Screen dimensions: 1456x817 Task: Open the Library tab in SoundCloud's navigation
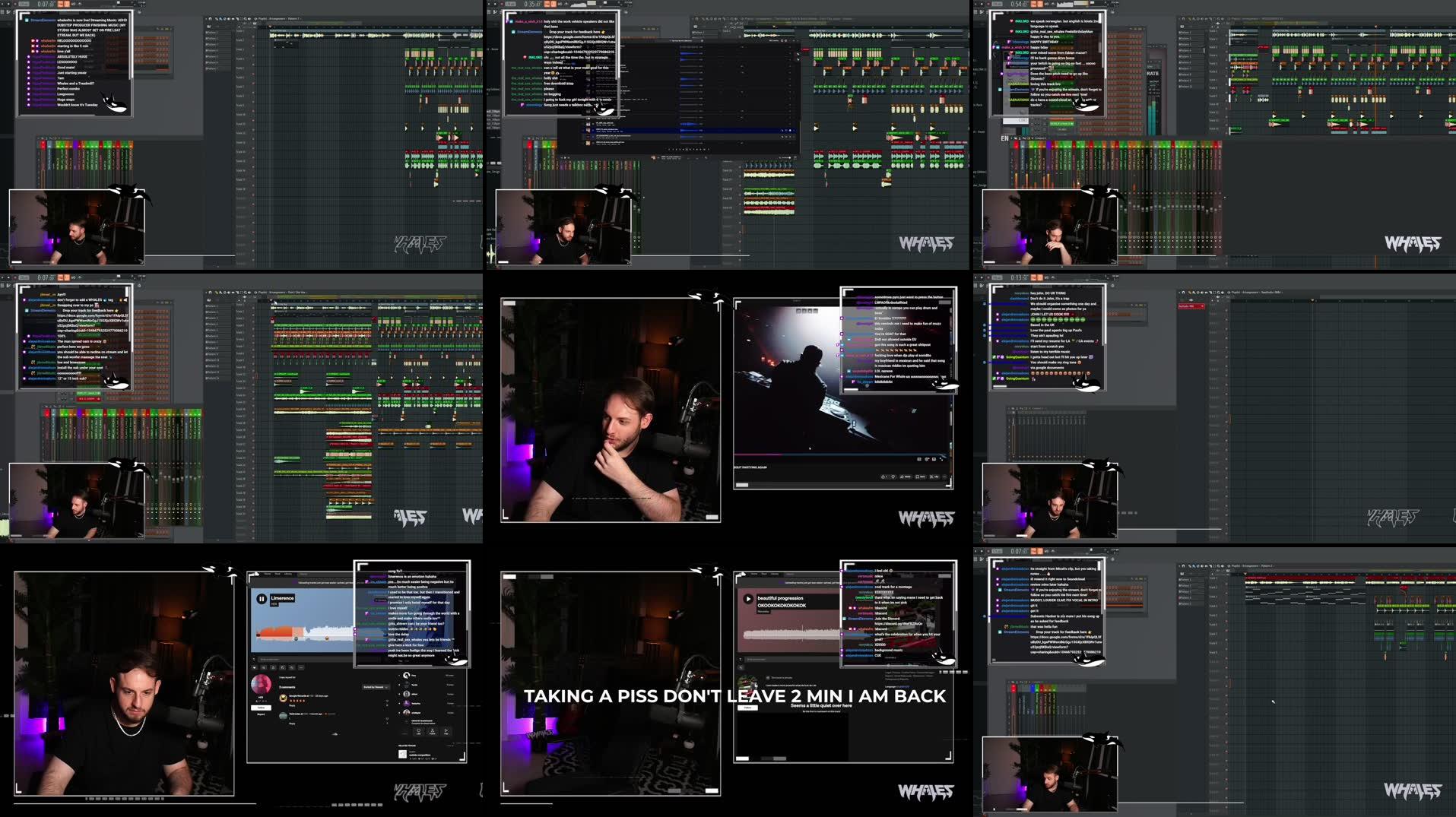pos(287,574)
